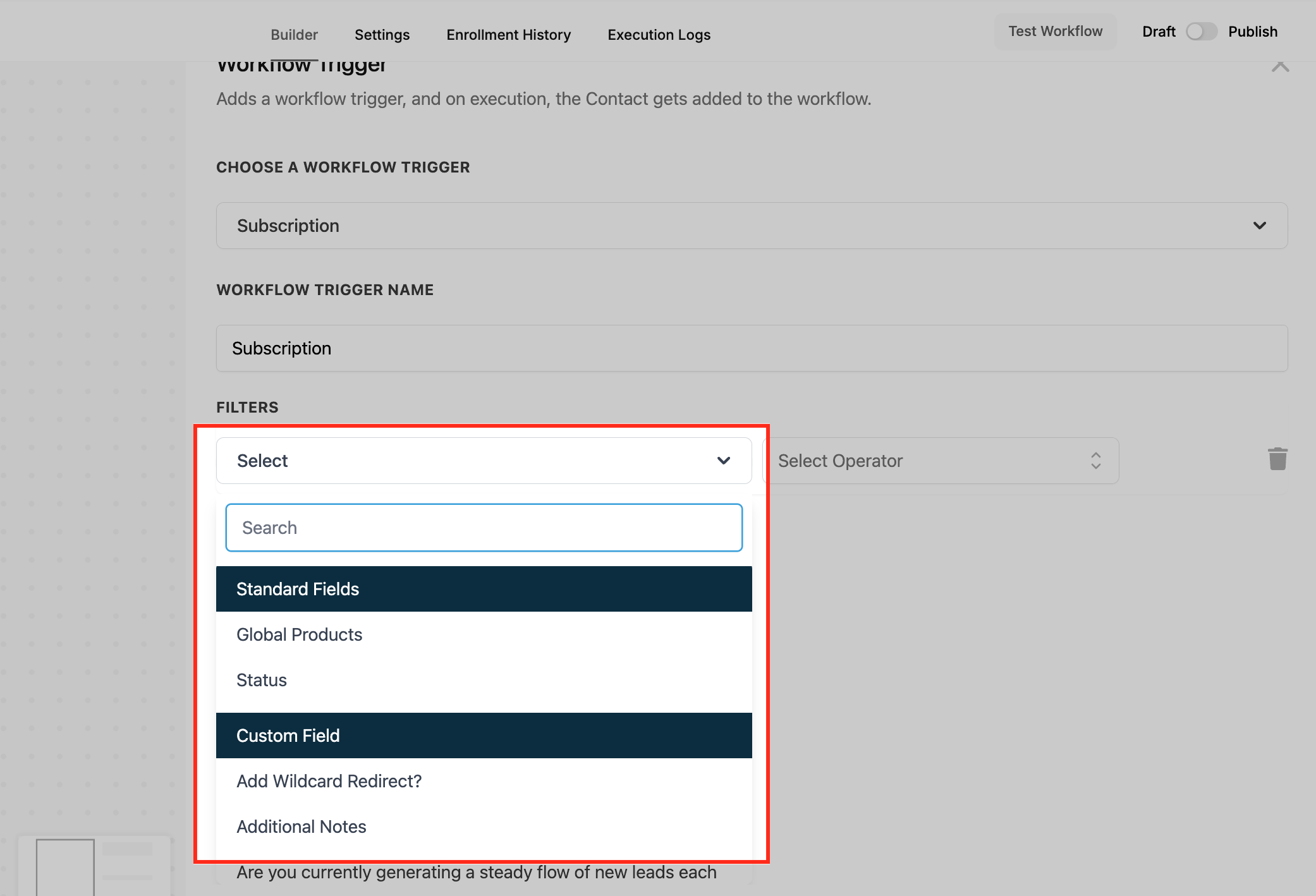Pick Add Wildcard Redirect? custom field
1316x896 pixels.
click(329, 781)
